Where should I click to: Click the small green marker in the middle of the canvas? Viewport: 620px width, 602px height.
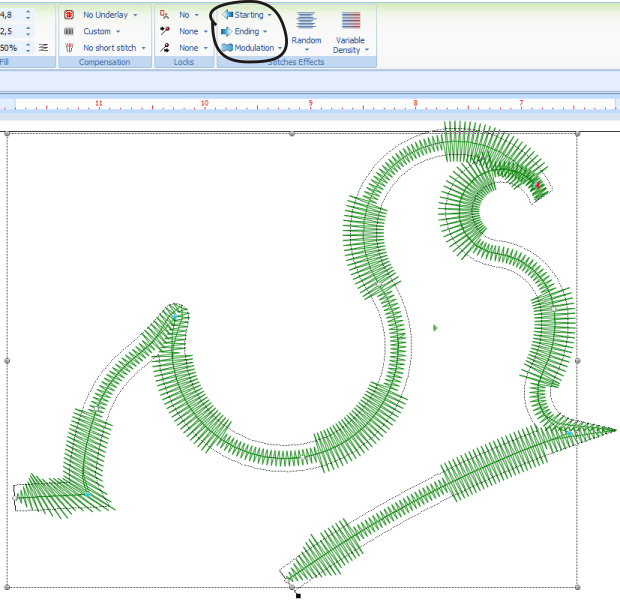coord(435,328)
